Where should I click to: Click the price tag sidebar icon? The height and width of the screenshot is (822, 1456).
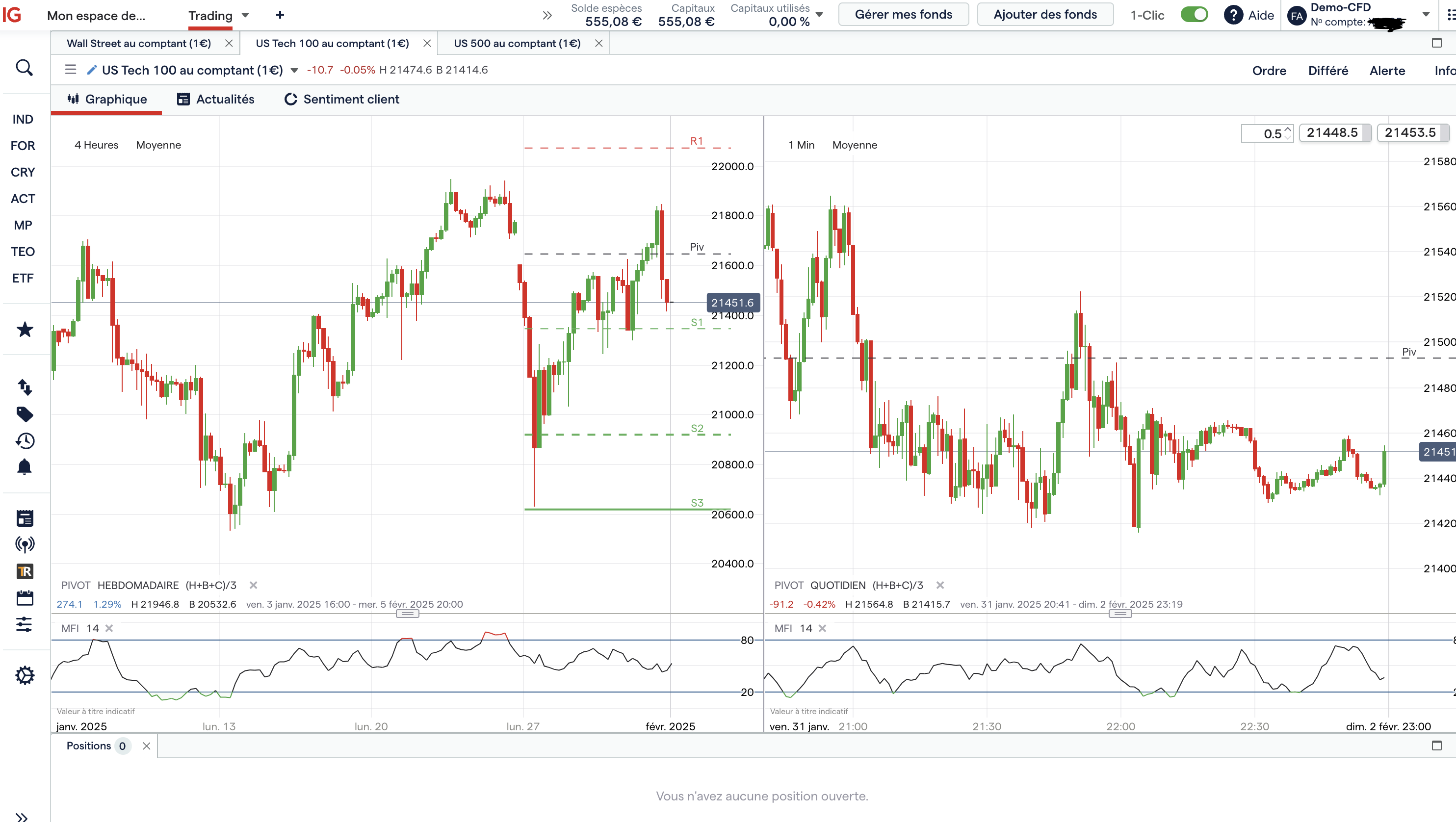click(25, 414)
